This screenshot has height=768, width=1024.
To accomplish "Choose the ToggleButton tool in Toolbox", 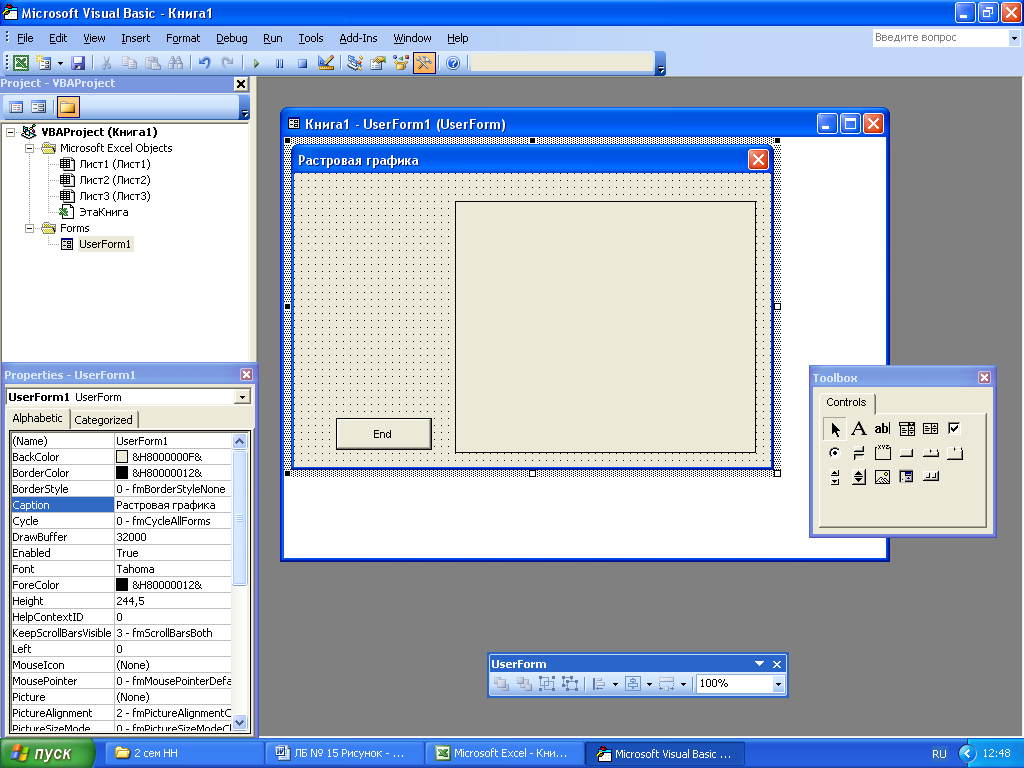I will click(859, 453).
